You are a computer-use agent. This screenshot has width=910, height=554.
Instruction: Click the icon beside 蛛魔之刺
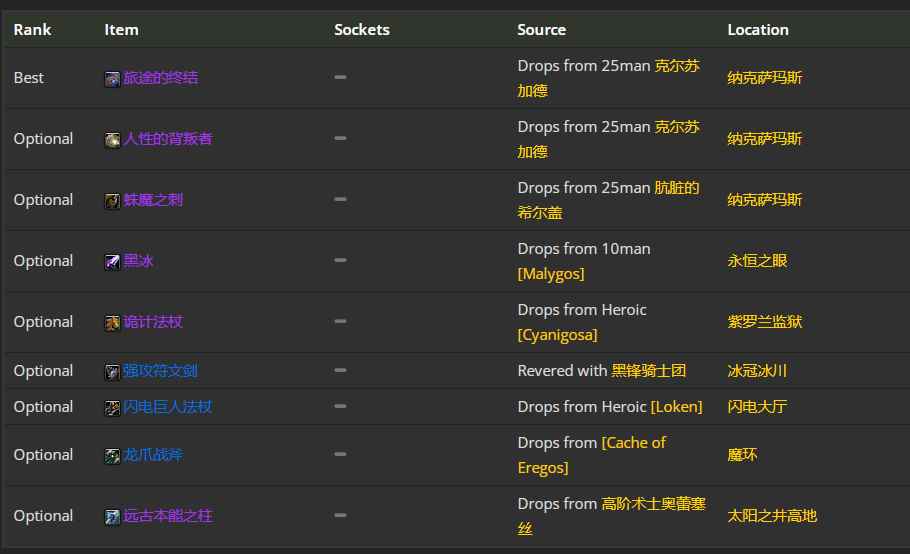[112, 200]
